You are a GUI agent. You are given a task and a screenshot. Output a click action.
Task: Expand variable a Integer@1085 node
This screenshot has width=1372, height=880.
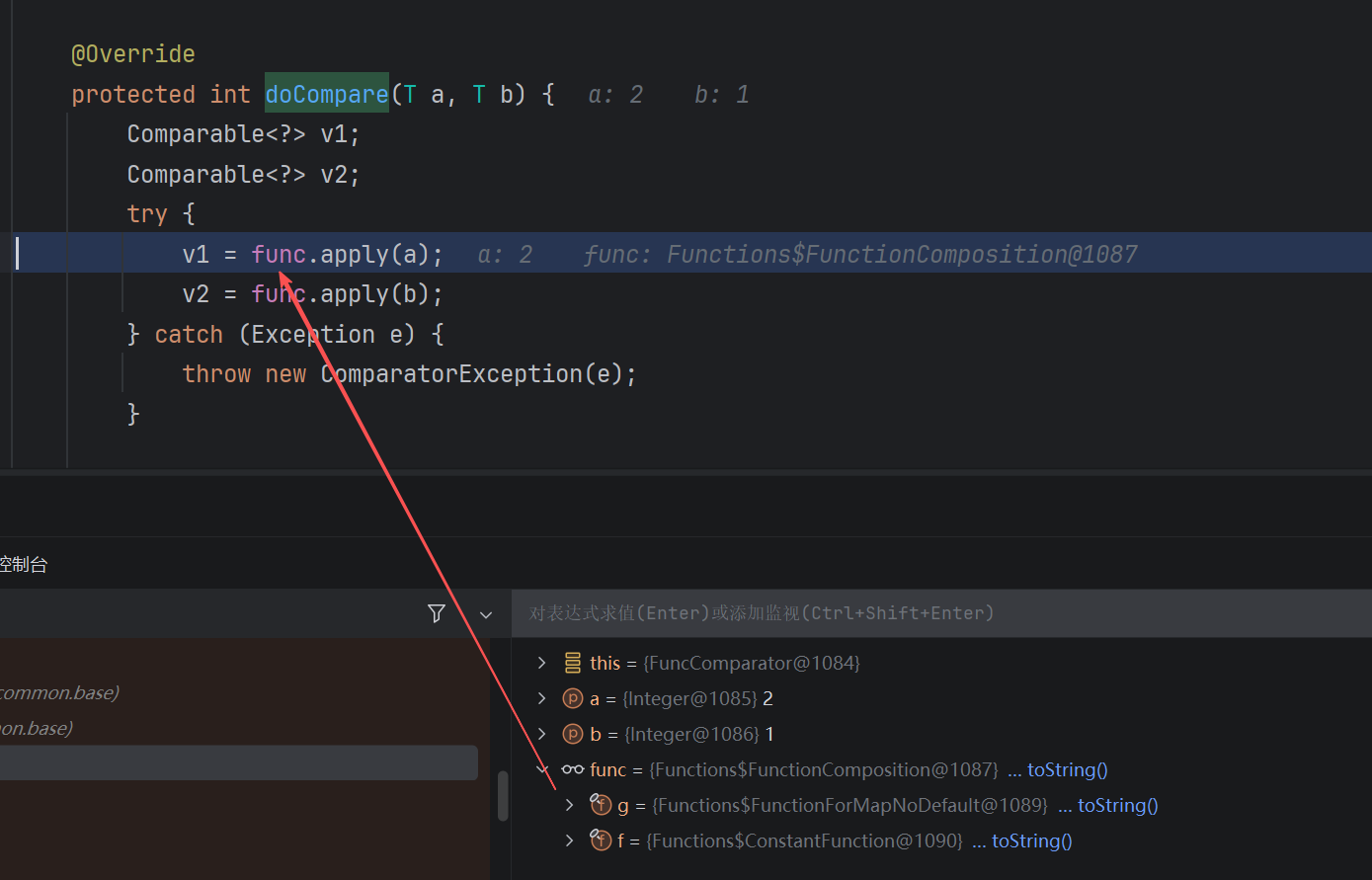541,698
